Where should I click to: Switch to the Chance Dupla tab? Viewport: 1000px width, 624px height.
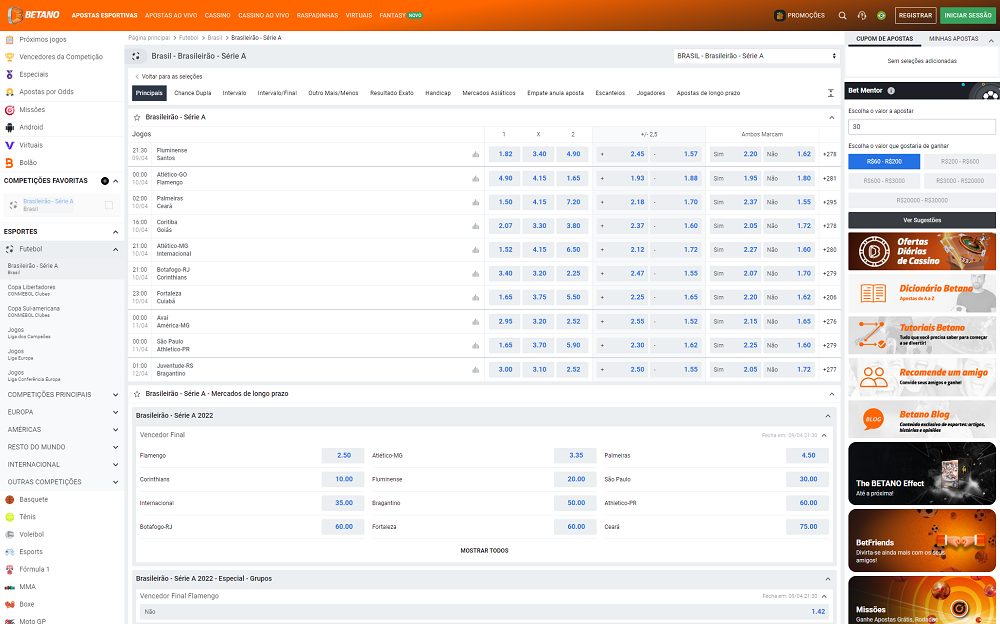[193, 93]
